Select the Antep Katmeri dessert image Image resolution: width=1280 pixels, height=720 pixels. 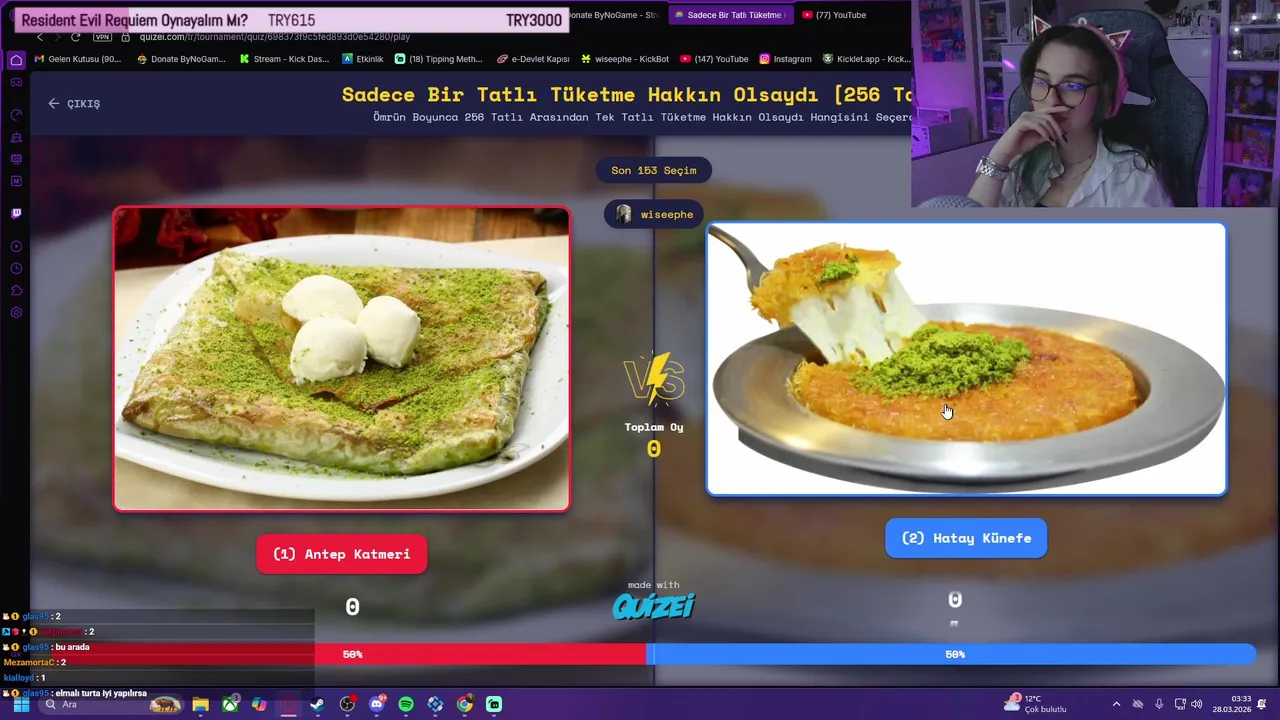click(x=342, y=359)
